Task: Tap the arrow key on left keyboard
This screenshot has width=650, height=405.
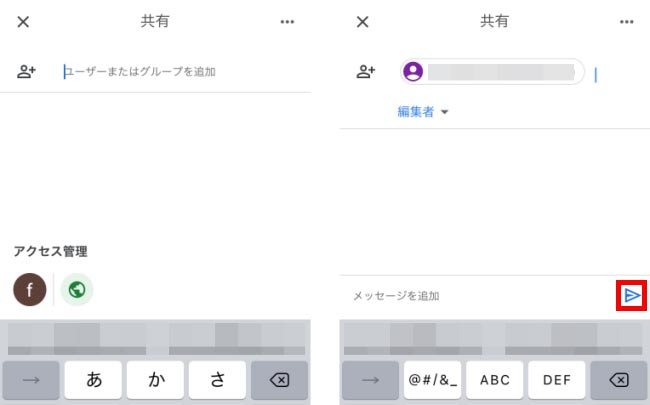Action: [31, 380]
